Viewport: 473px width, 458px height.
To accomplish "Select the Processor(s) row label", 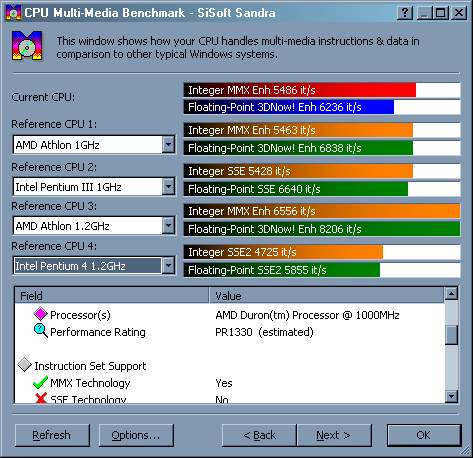I will [80, 315].
